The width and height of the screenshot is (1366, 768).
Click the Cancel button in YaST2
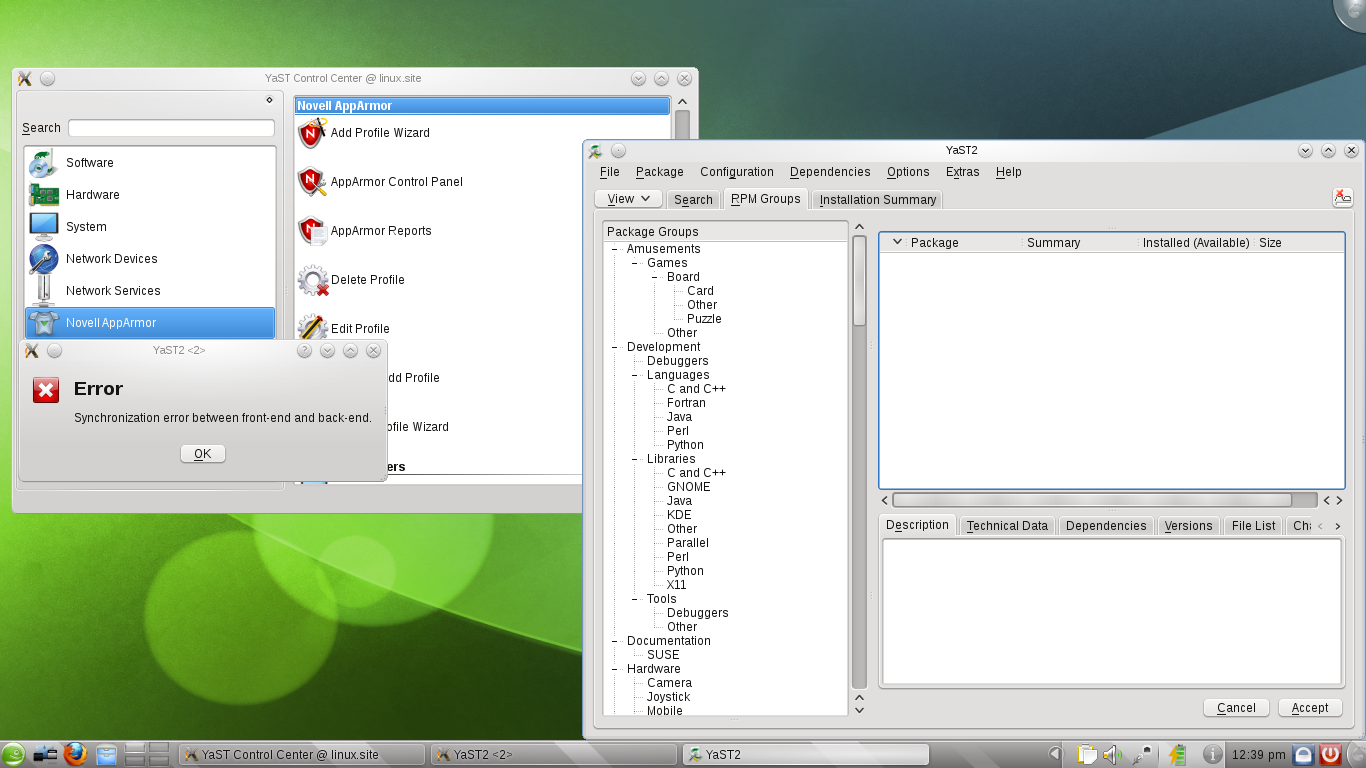pos(1236,707)
